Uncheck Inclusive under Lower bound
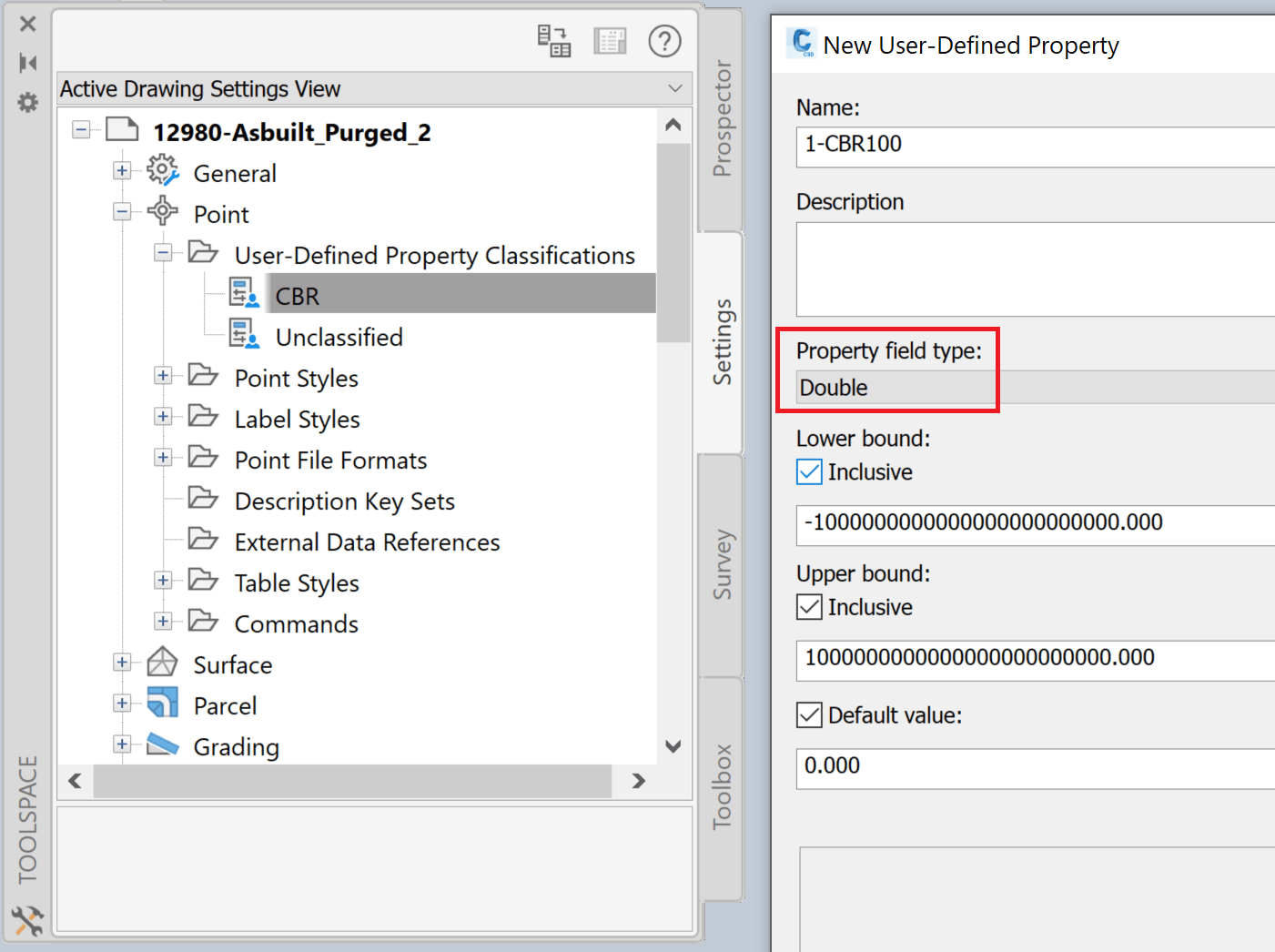 (x=809, y=471)
